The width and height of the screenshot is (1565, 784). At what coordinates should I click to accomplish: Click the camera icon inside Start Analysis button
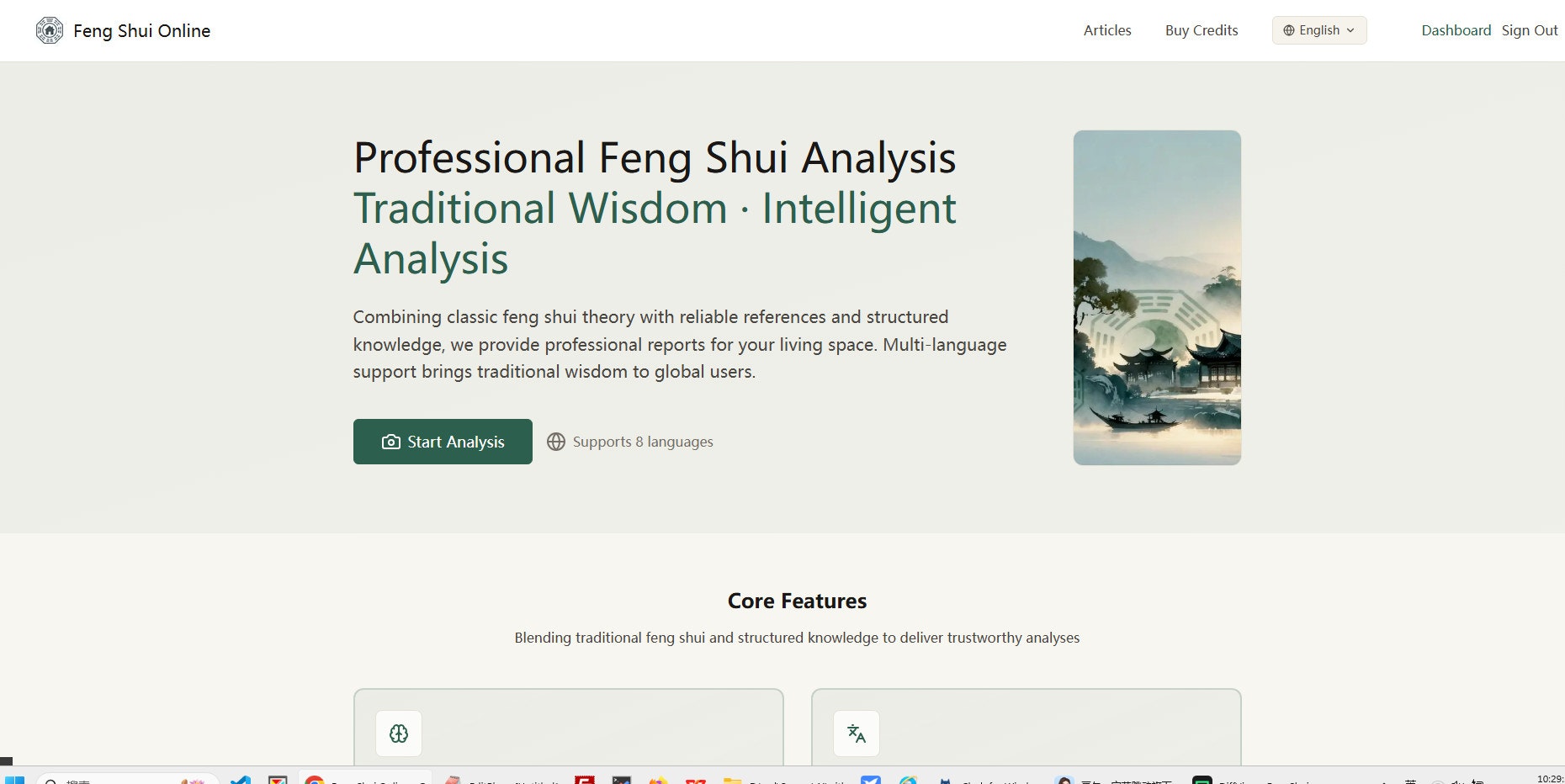(x=390, y=442)
